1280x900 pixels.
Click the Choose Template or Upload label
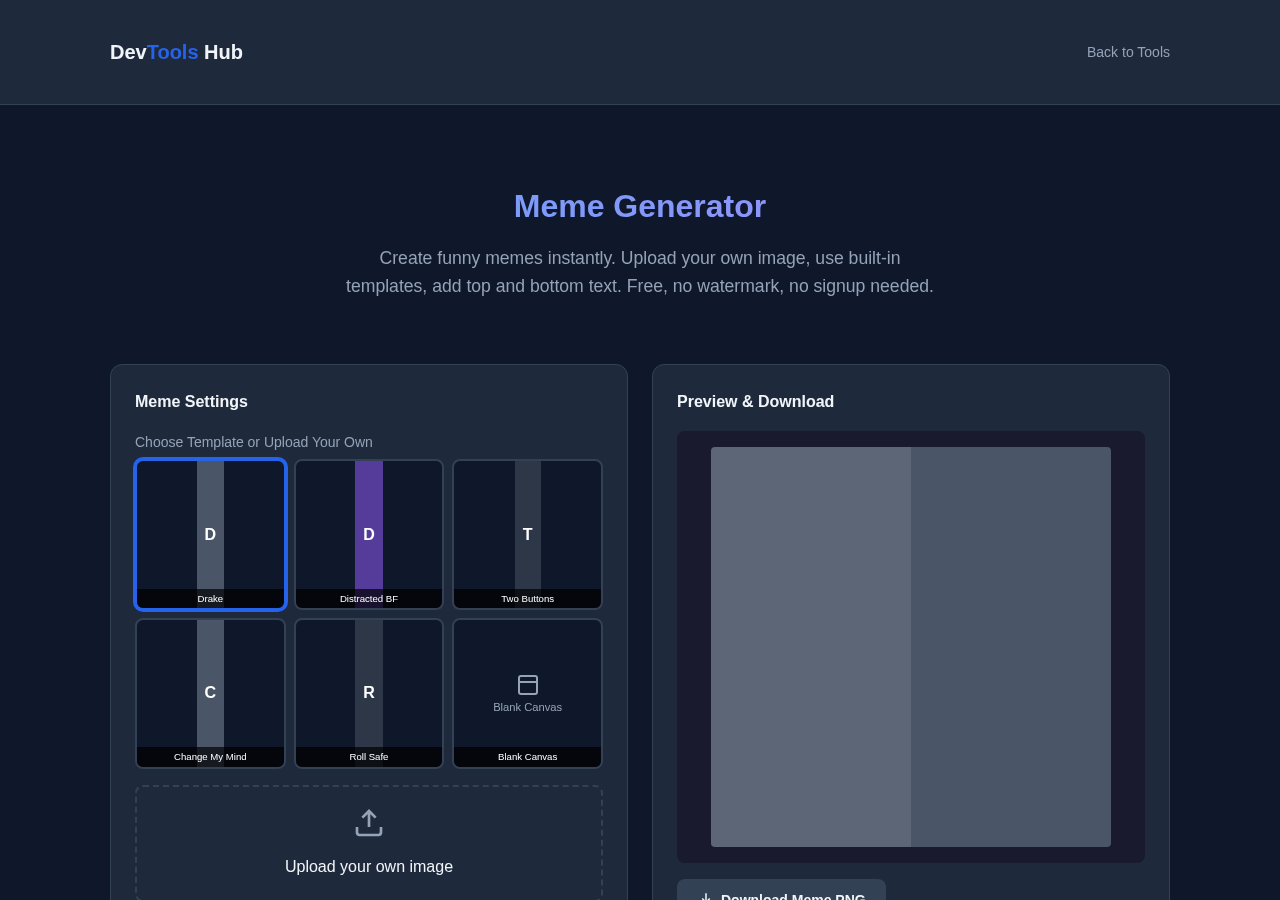254,442
